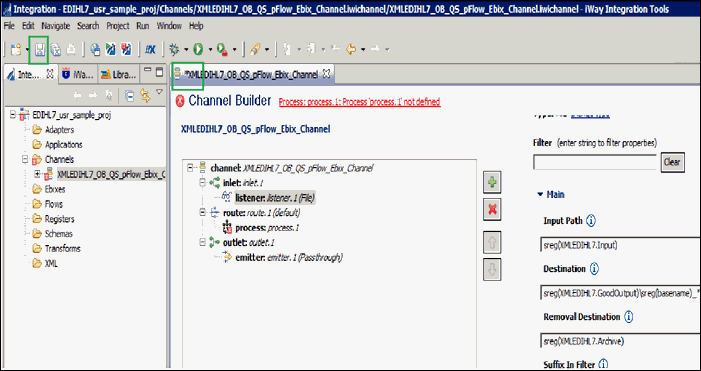
Task: Select the Ebixes folder
Action: 55,189
